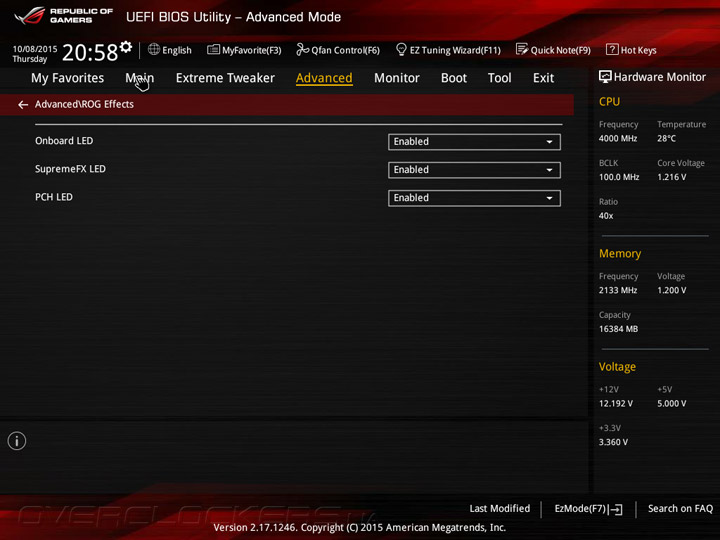Image resolution: width=720 pixels, height=540 pixels.
Task: Click the 12.192 V reading
Action: pyautogui.click(x=616, y=404)
